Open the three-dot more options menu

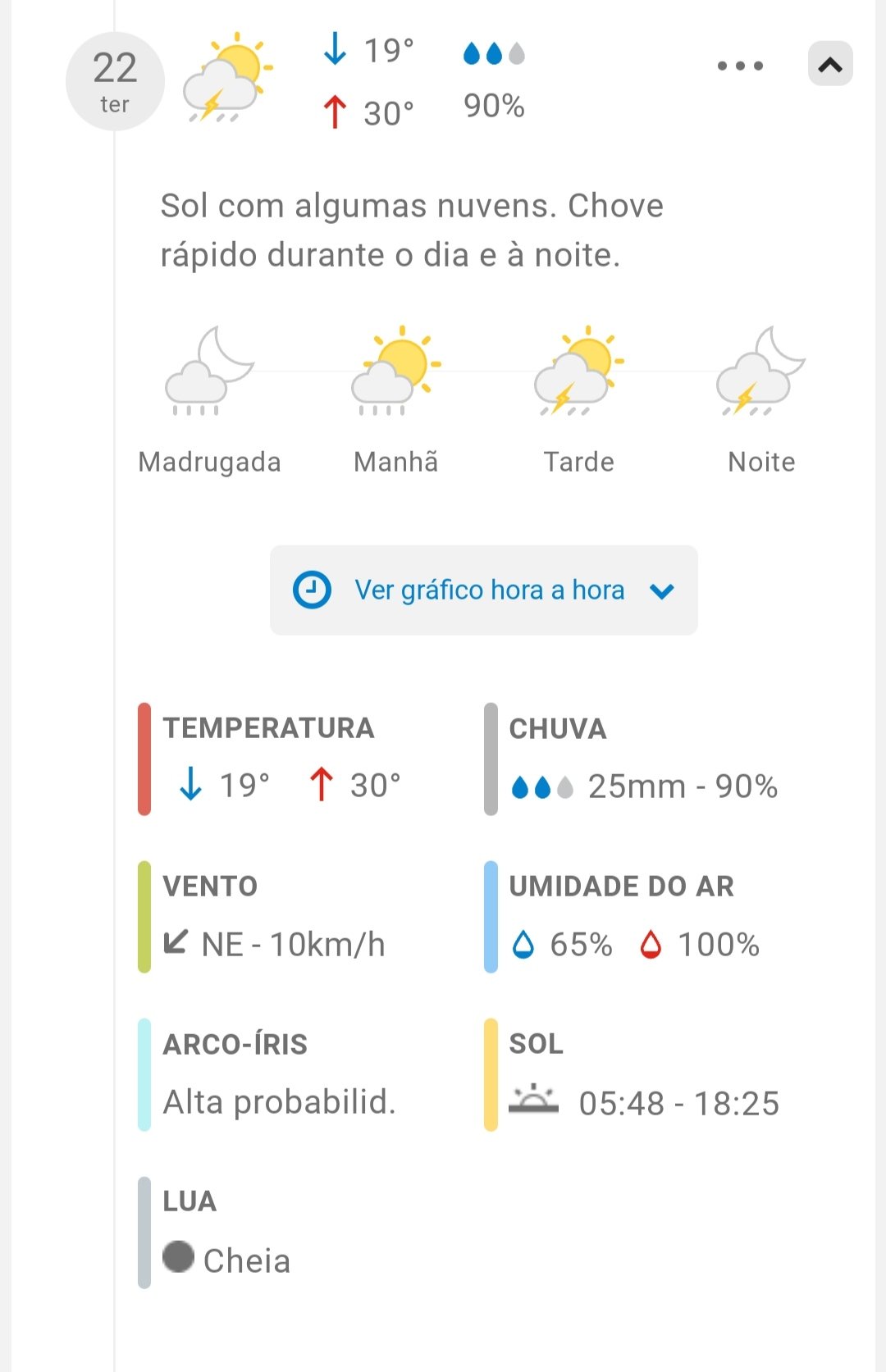click(740, 66)
